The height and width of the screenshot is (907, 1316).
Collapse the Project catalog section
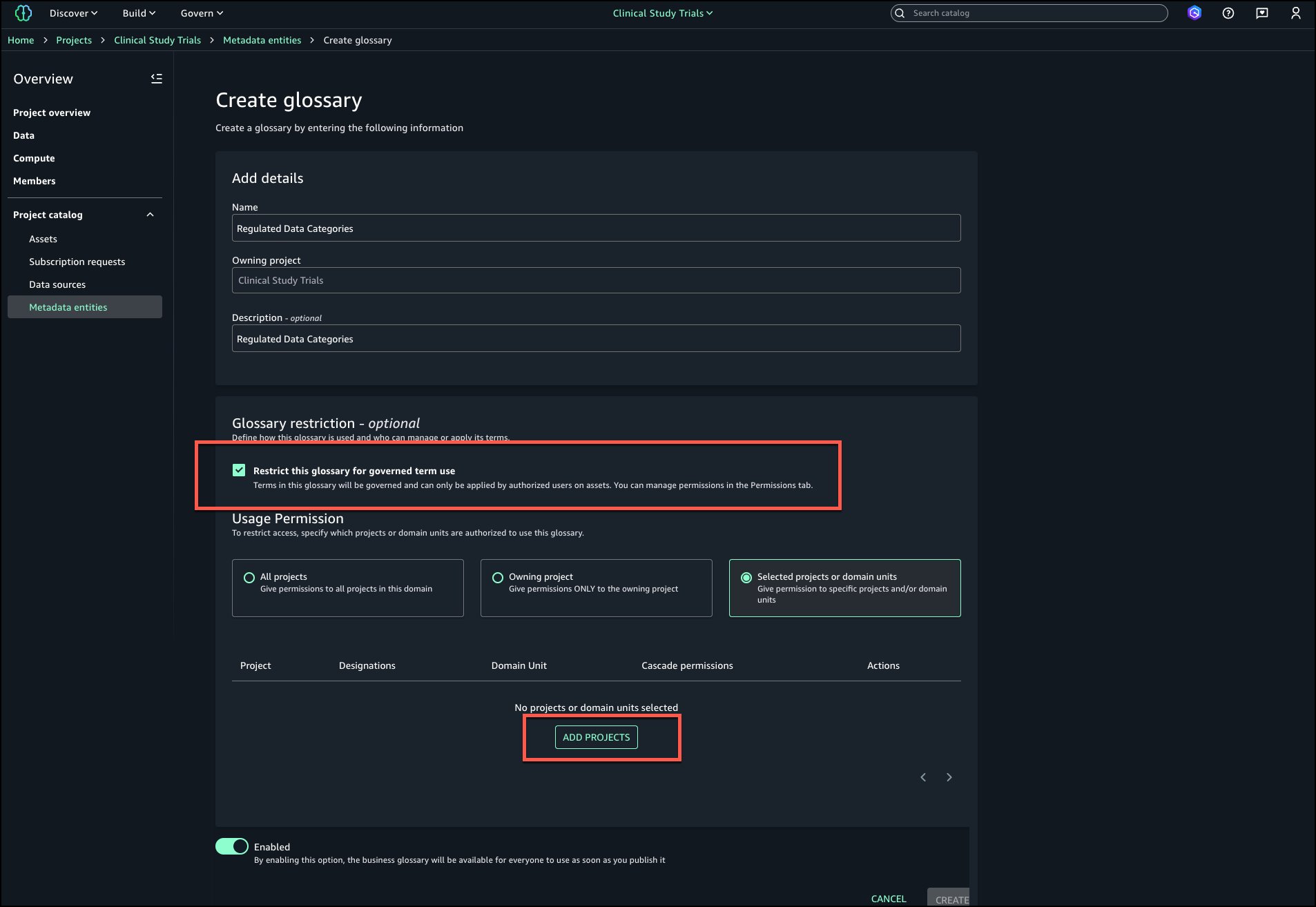[x=150, y=215]
